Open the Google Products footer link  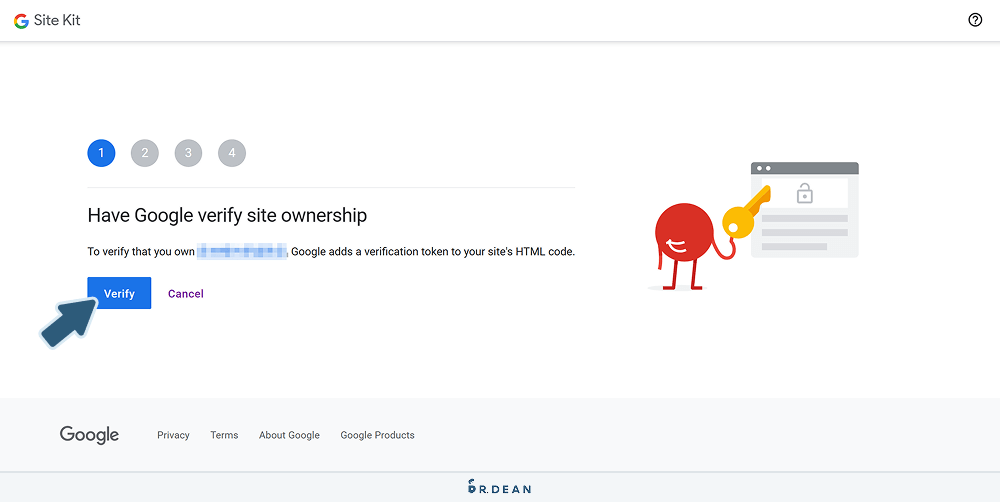(378, 435)
